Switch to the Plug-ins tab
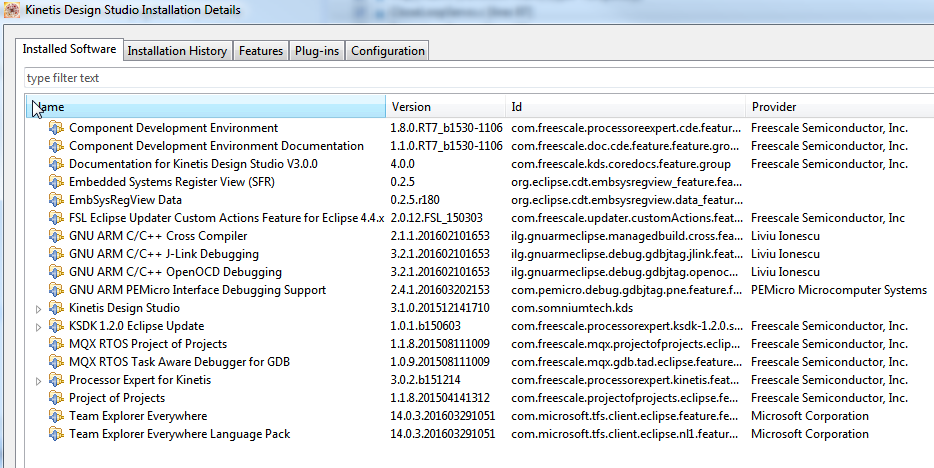Screen dimensions: 934x468 coord(317,51)
